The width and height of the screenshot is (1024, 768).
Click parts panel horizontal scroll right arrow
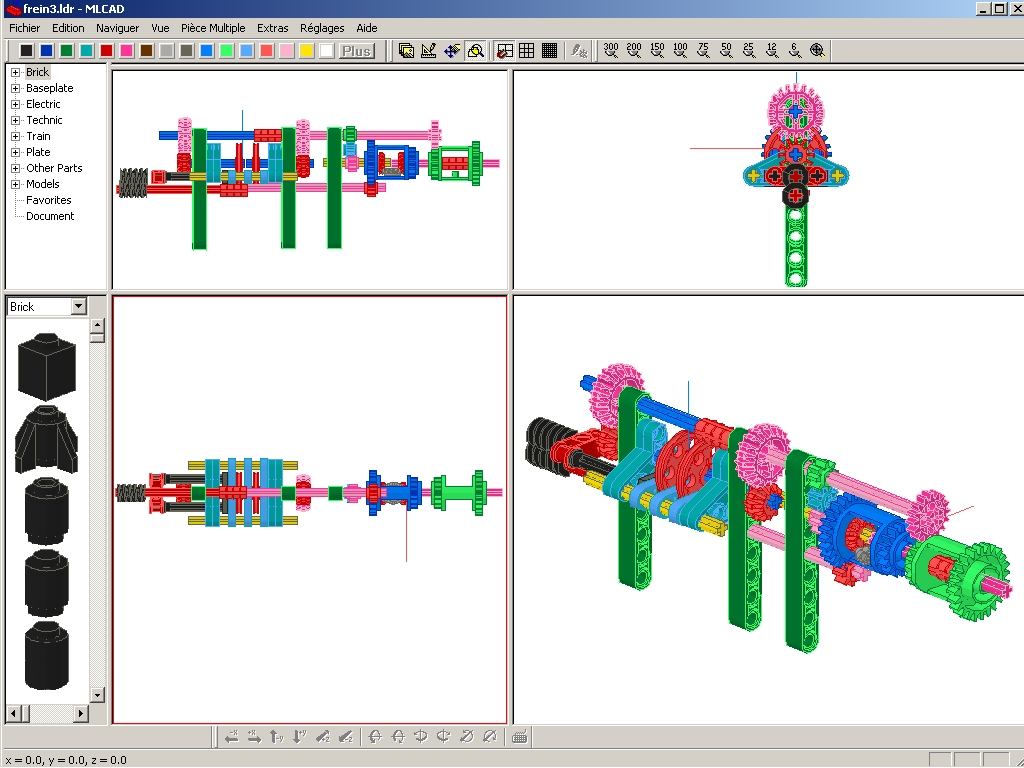81,713
